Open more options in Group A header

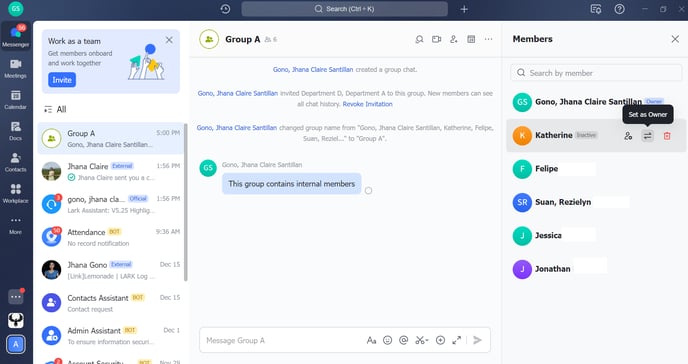(488, 39)
